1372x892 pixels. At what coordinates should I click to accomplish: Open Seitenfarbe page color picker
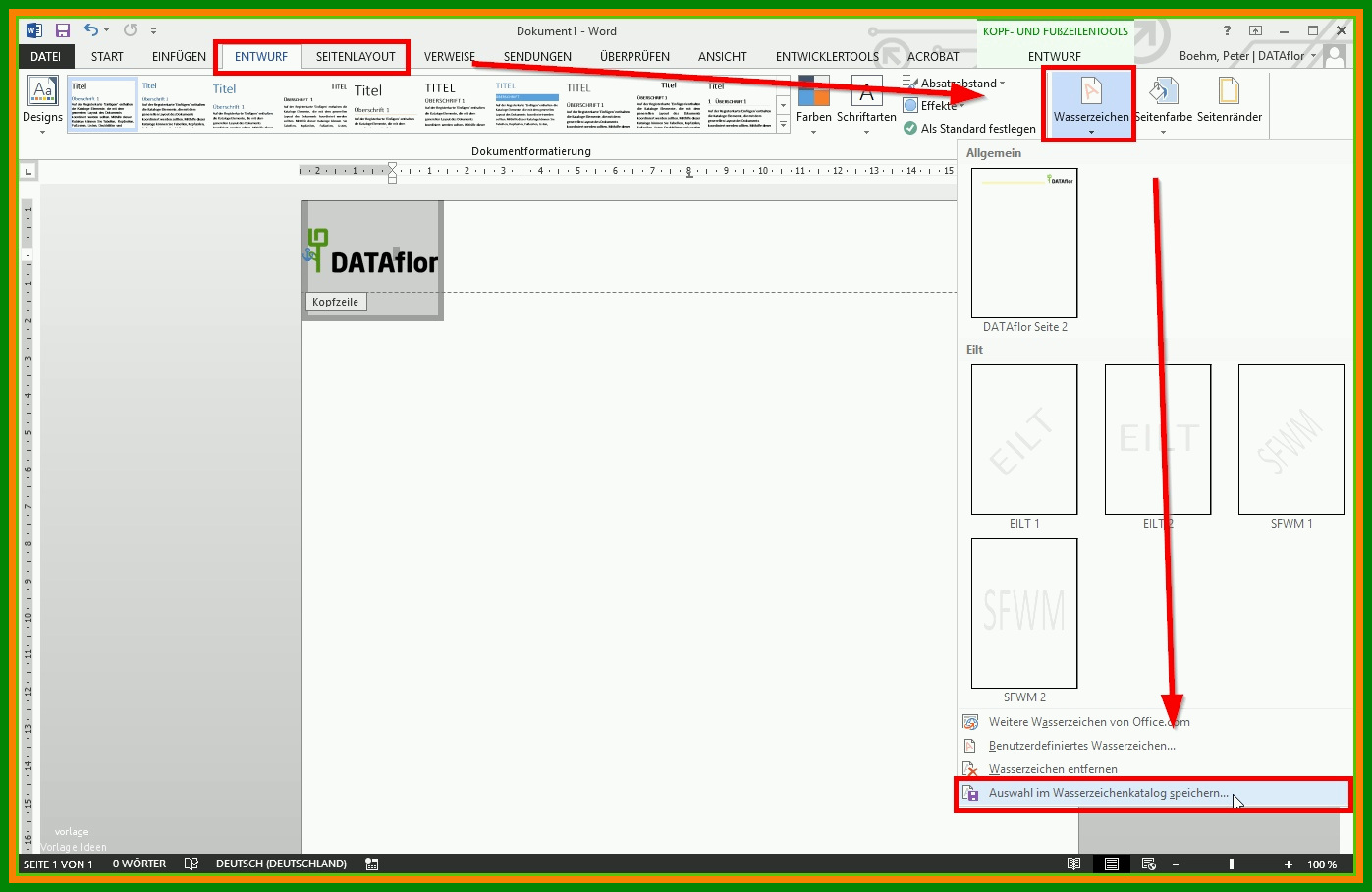click(x=1164, y=104)
